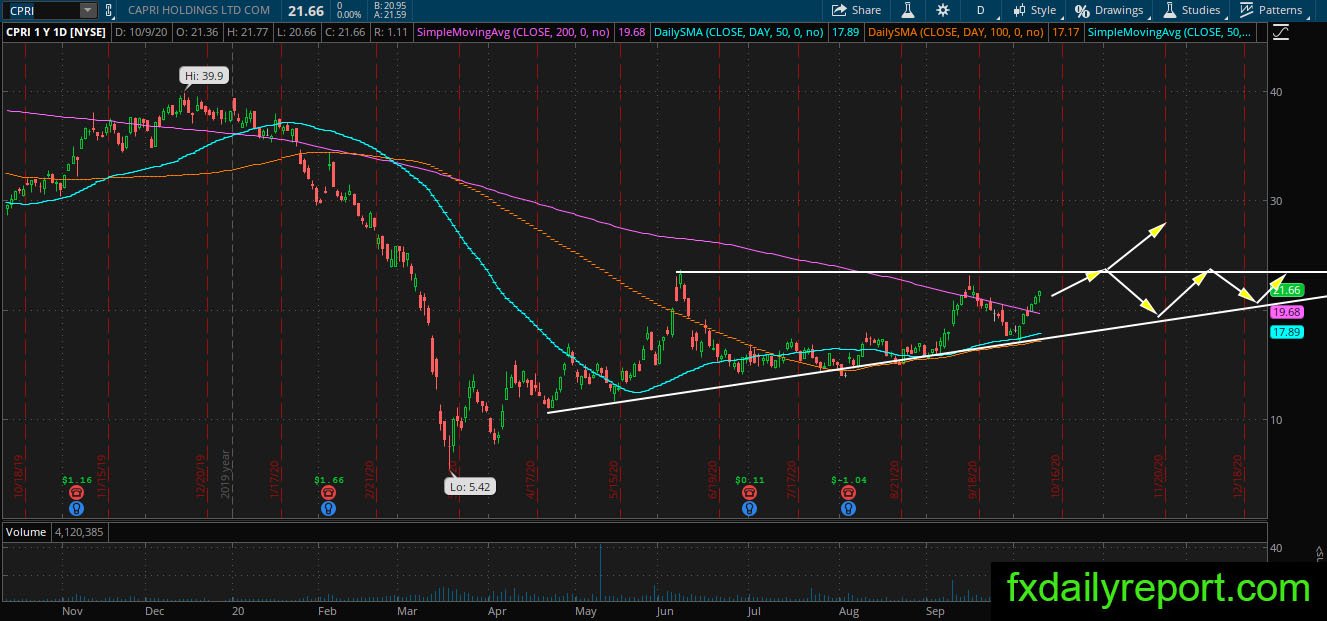Image resolution: width=1327 pixels, height=621 pixels.
Task: Click the blue bulb icon under $0.11
Action: pyautogui.click(x=749, y=508)
